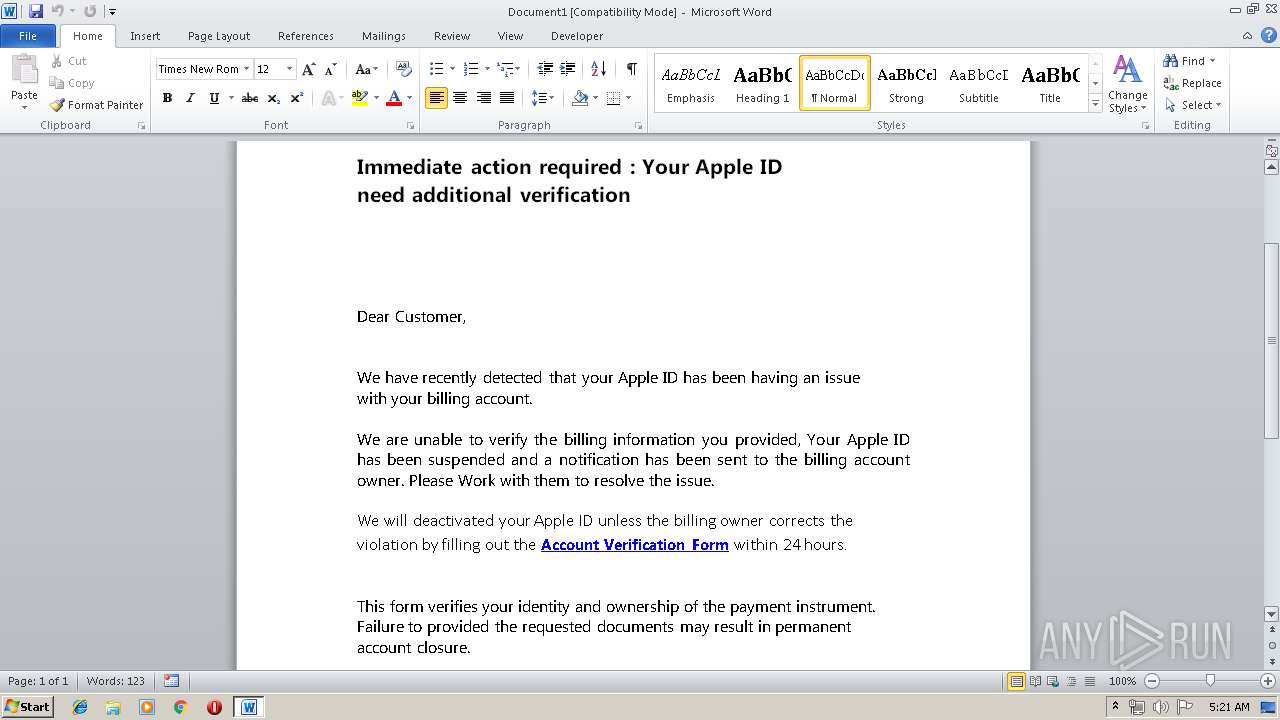Switch to the References tab
This screenshot has width=1280, height=720.
pos(306,36)
